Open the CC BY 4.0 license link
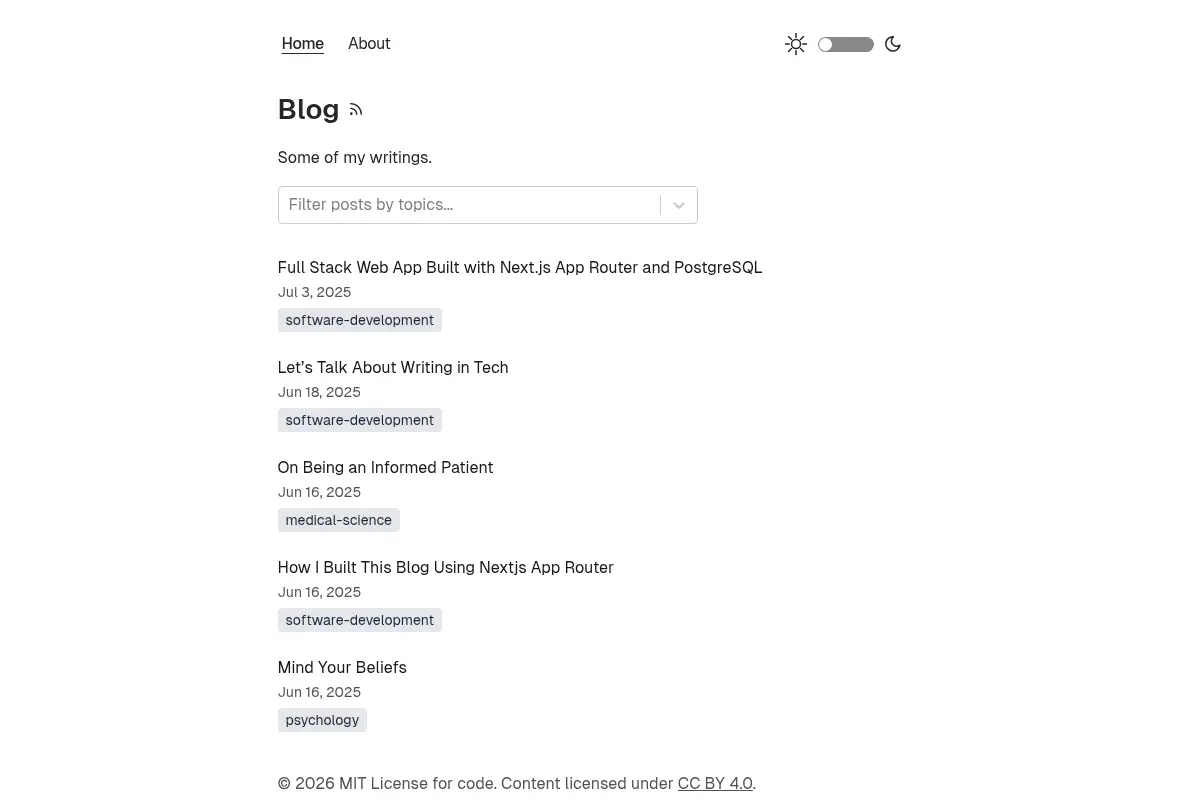Viewport: 1200px width, 800px height. pyautogui.click(x=715, y=783)
